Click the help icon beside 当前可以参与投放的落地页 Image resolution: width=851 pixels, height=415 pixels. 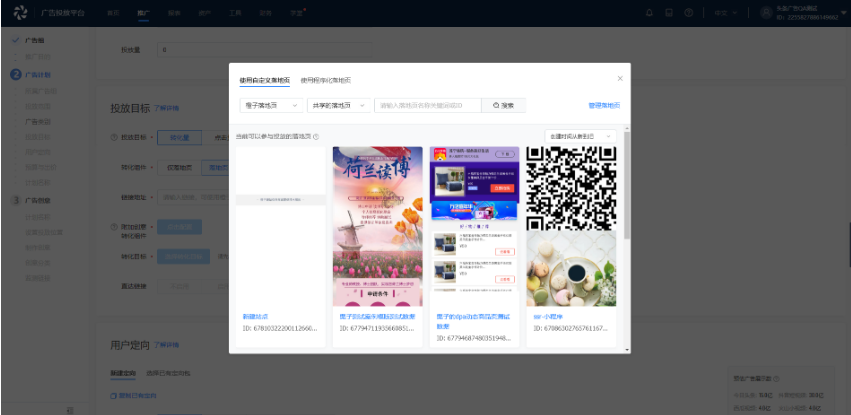point(316,137)
